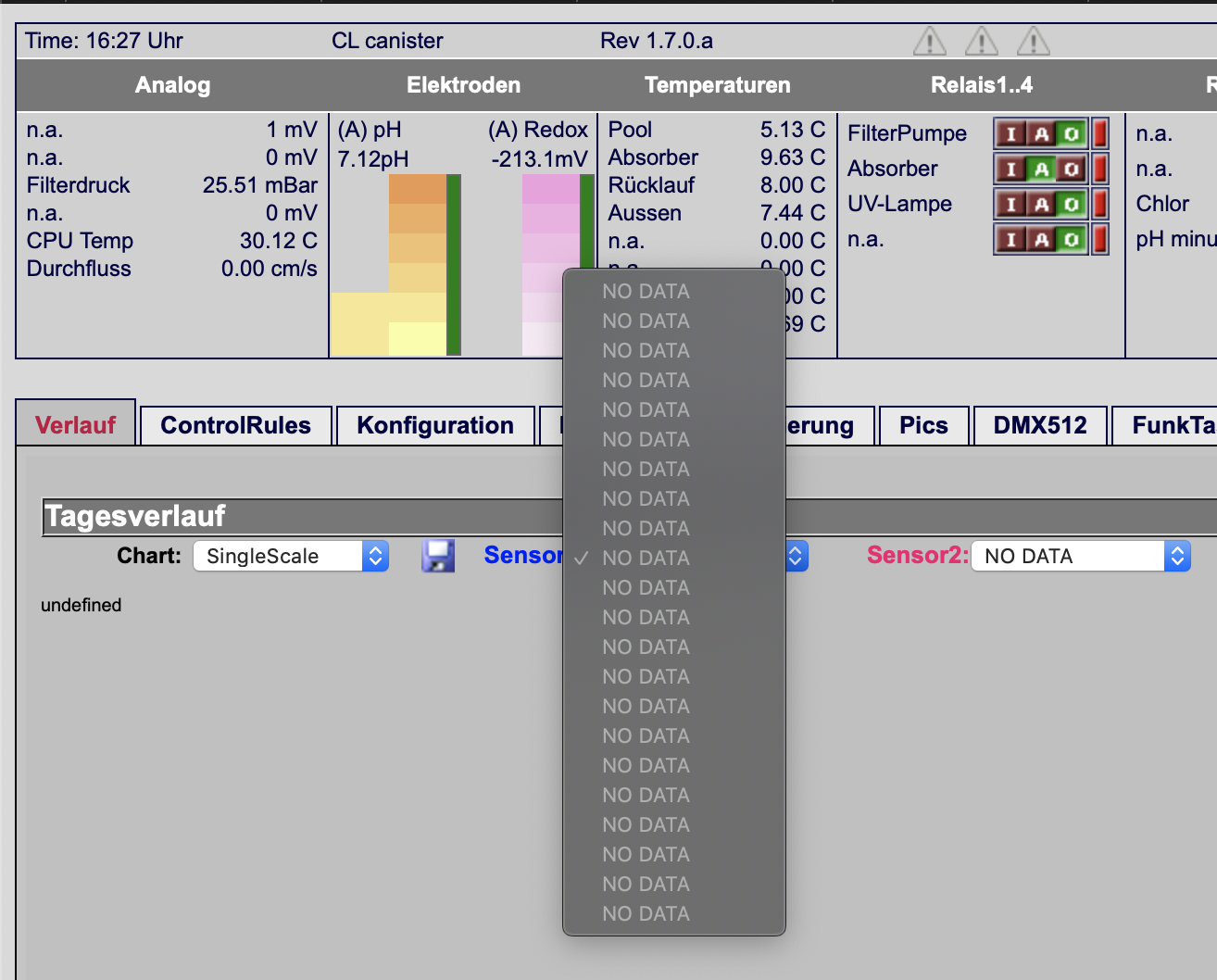This screenshot has height=980, width=1217.
Task: Click the Durchfluss label
Action: [x=79, y=269]
